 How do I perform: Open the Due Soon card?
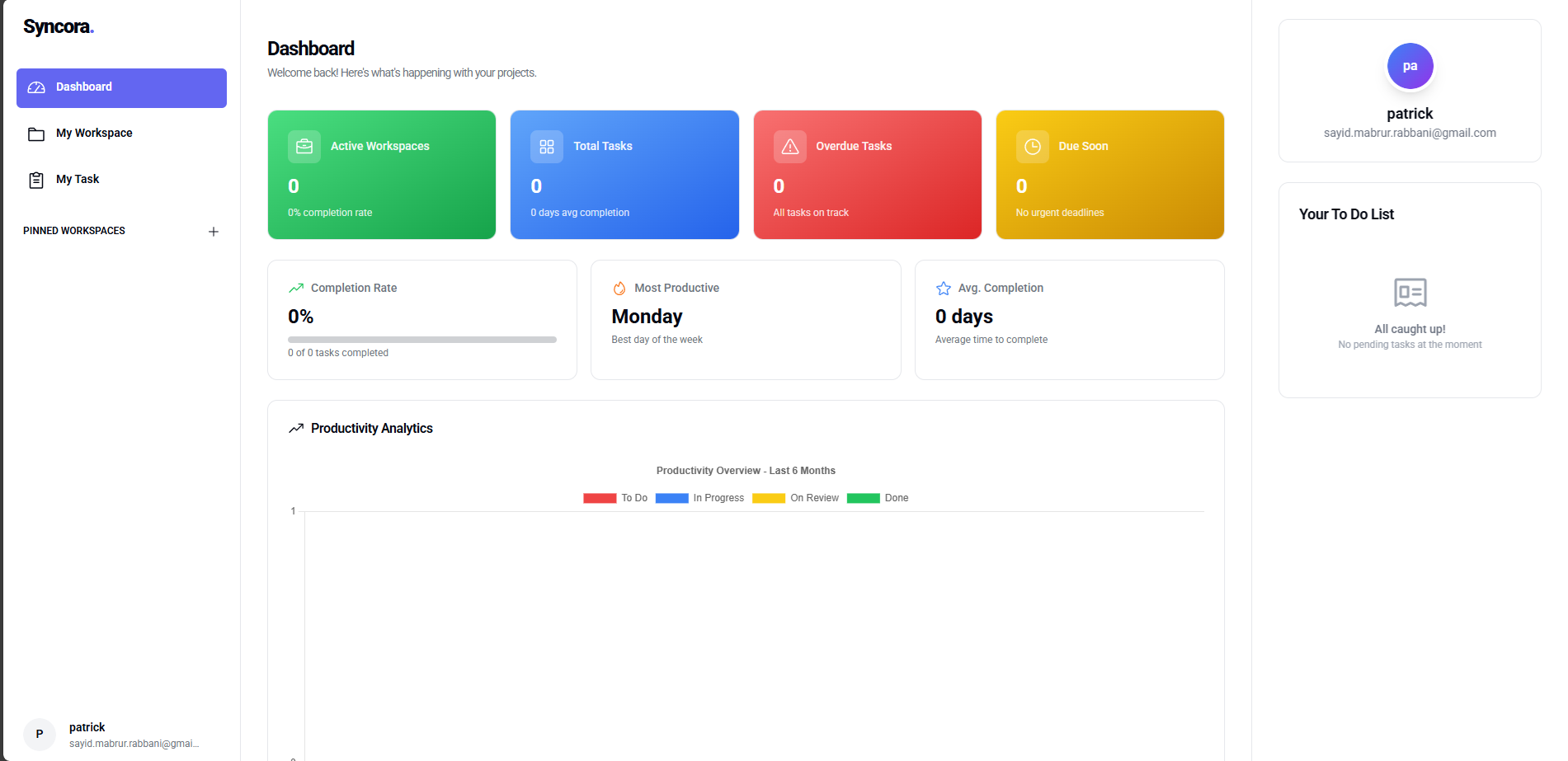coord(1110,175)
